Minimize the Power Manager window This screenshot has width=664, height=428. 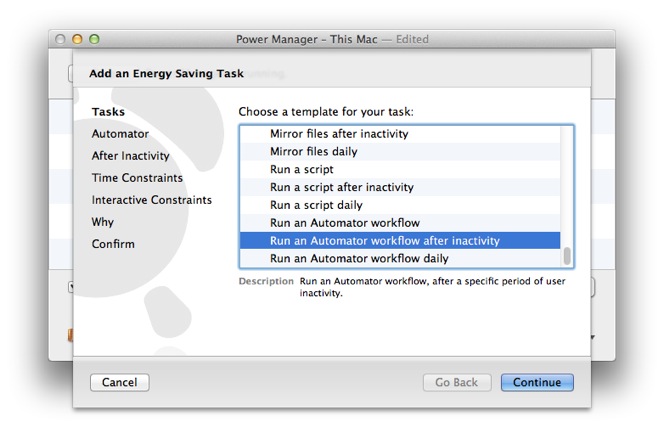[x=77, y=39]
